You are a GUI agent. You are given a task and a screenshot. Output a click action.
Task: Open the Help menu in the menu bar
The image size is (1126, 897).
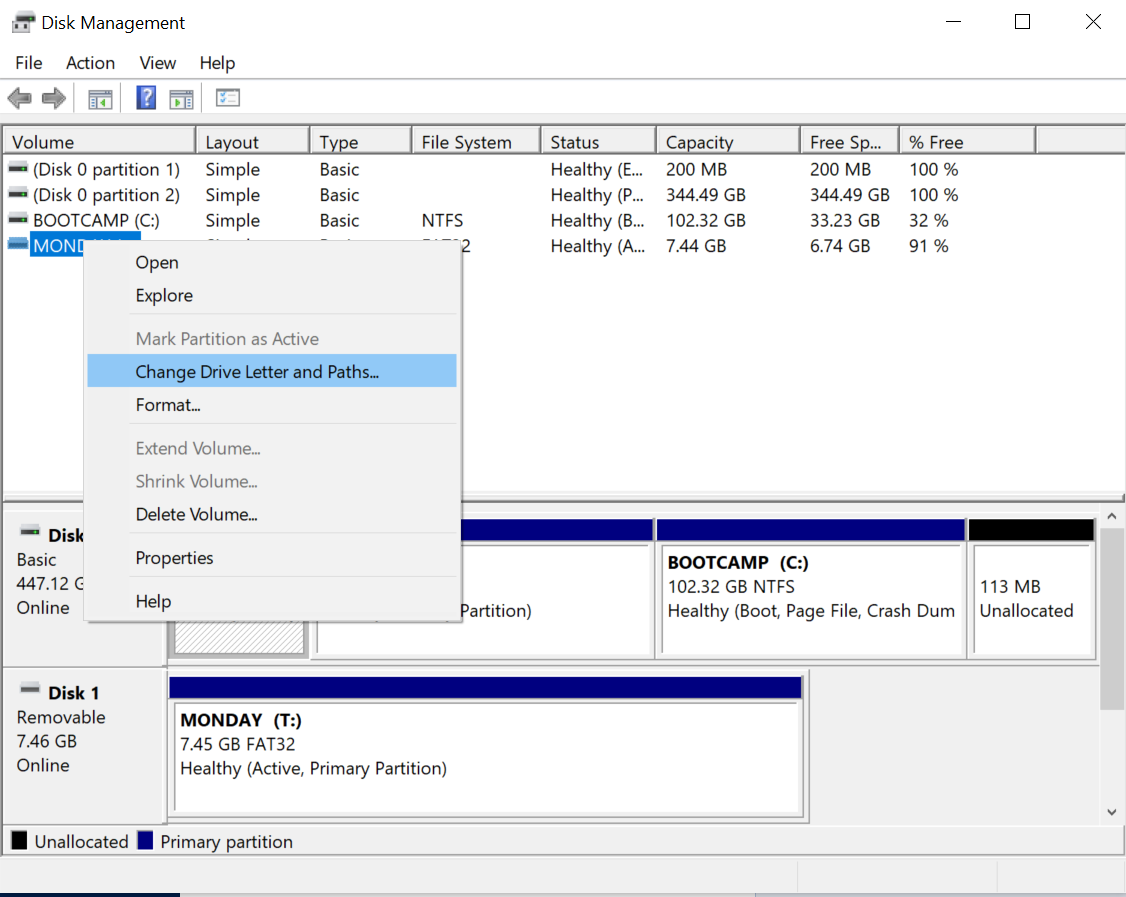click(218, 63)
